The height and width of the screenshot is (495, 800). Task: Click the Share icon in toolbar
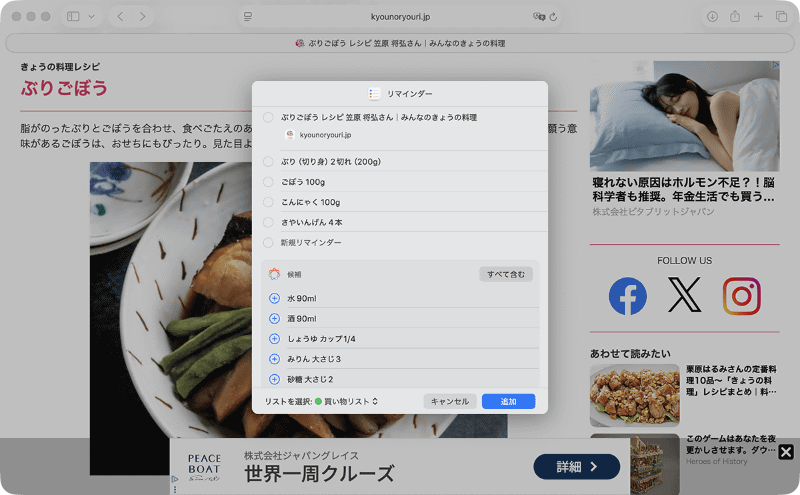click(735, 16)
